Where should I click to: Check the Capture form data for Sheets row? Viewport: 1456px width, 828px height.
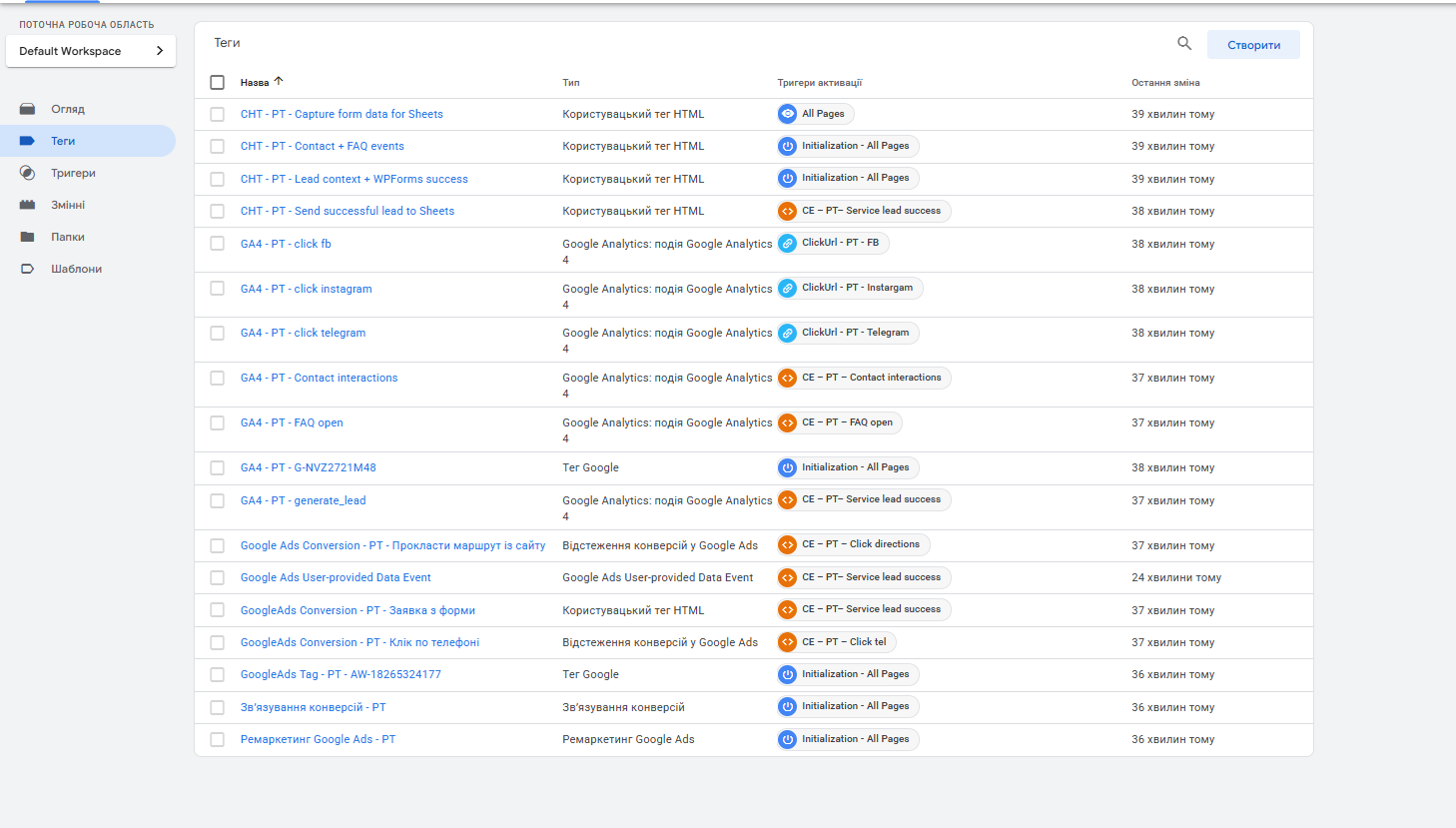[x=217, y=114]
